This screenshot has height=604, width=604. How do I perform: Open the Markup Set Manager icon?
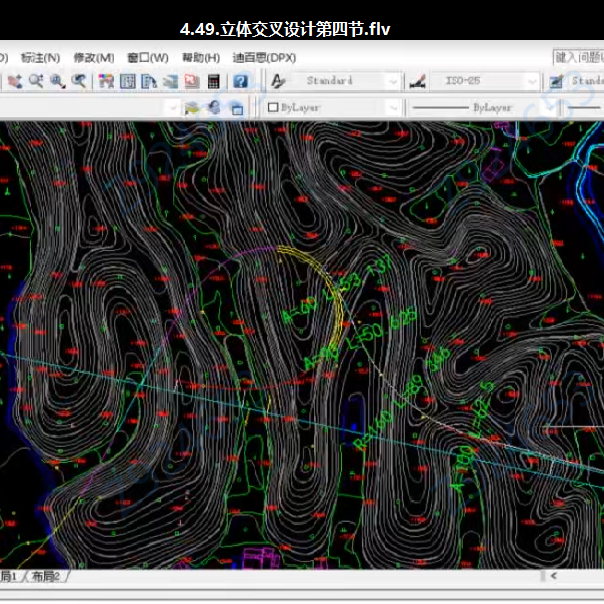[192, 81]
